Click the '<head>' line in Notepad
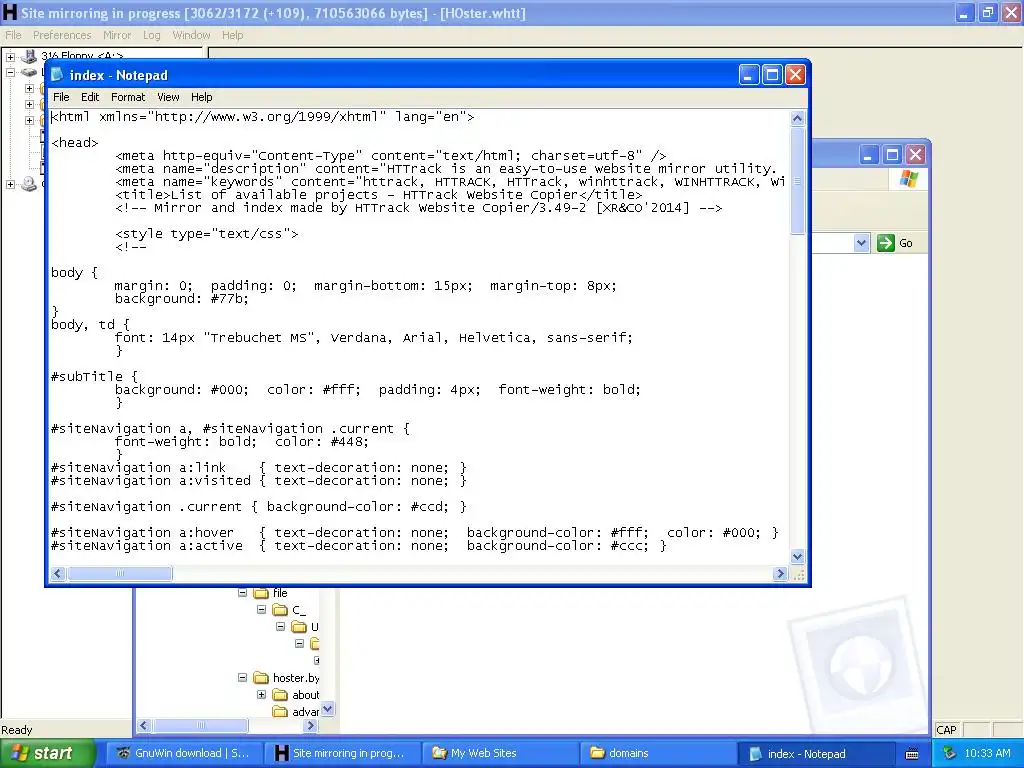The image size is (1024, 768). (74, 142)
